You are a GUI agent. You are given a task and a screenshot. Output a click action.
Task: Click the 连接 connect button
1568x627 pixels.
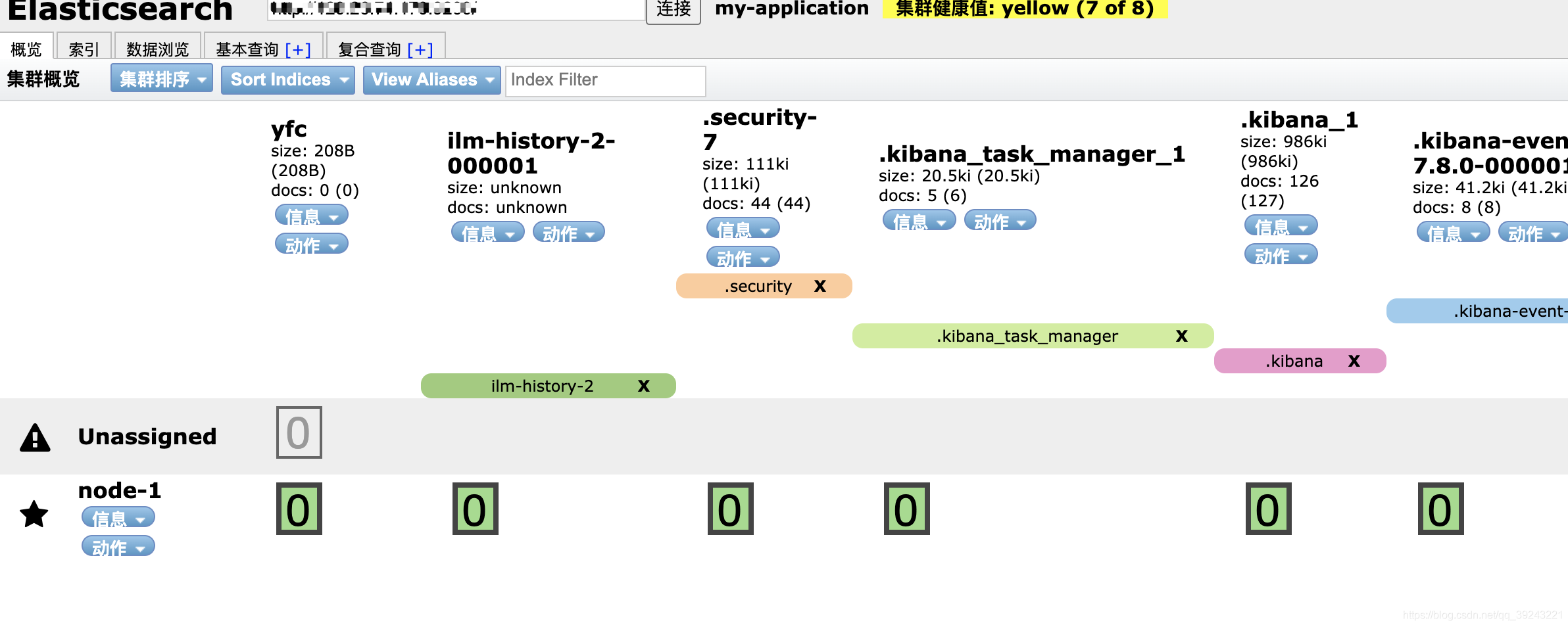click(672, 11)
